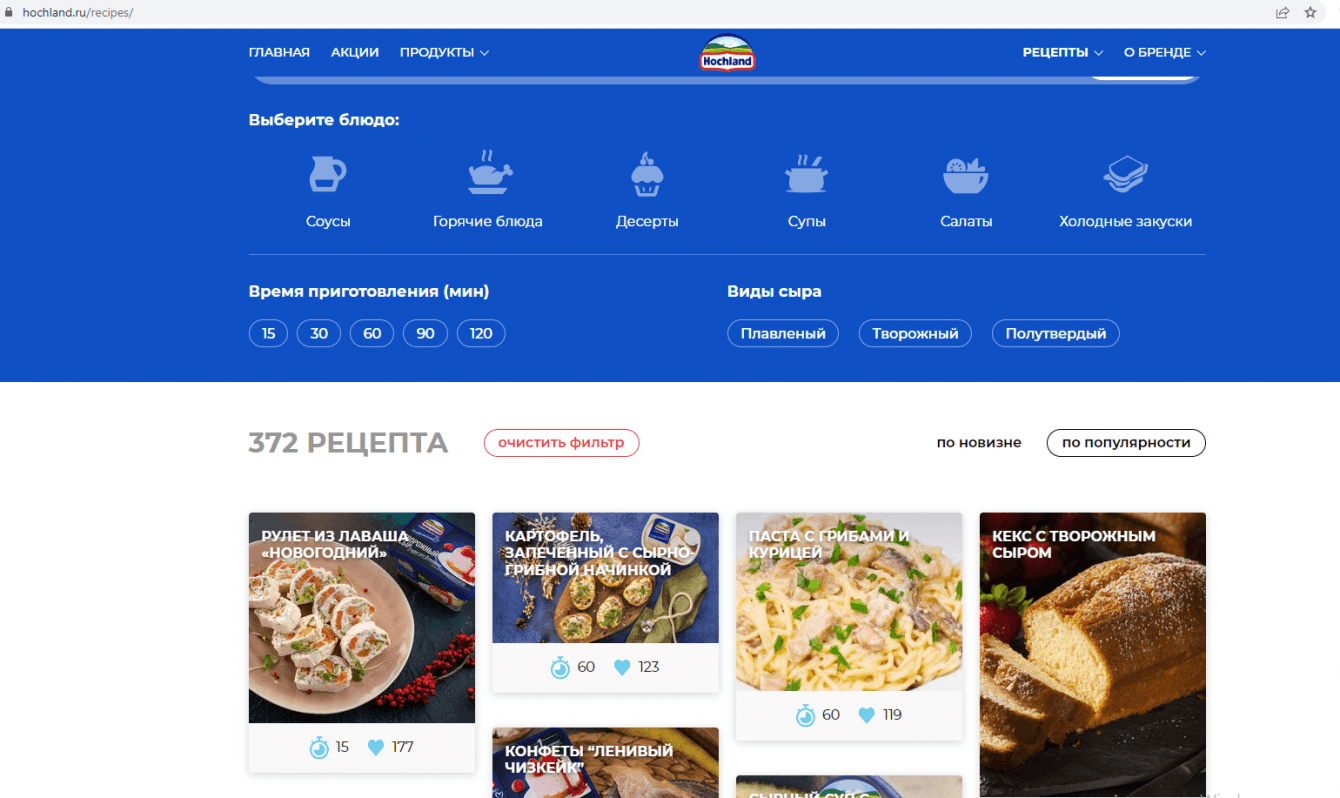Click the browser bookmark star icon

tap(1310, 13)
